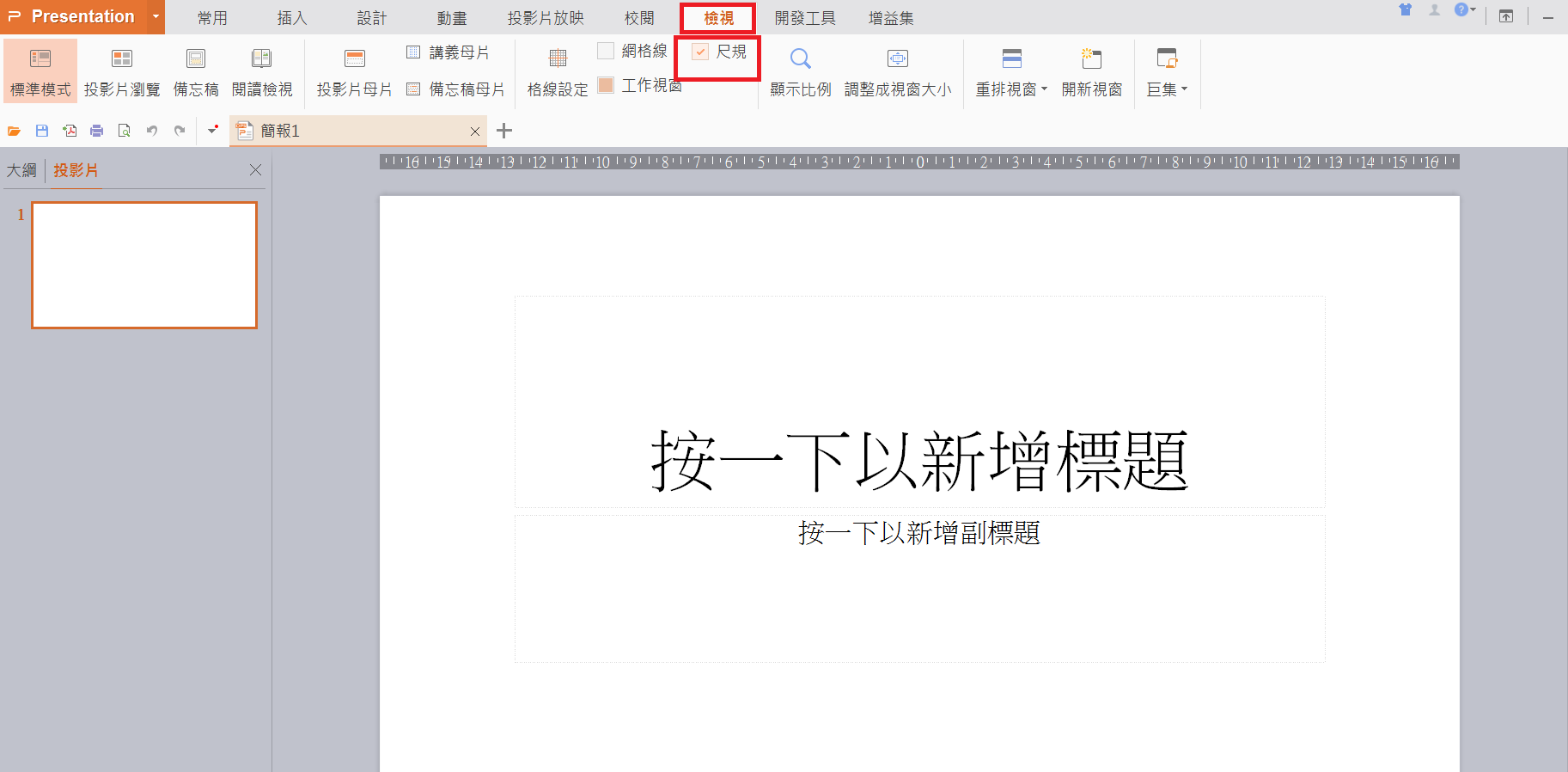Expand the help dropdown arrow
The height and width of the screenshot is (772, 1568).
tap(1473, 10)
